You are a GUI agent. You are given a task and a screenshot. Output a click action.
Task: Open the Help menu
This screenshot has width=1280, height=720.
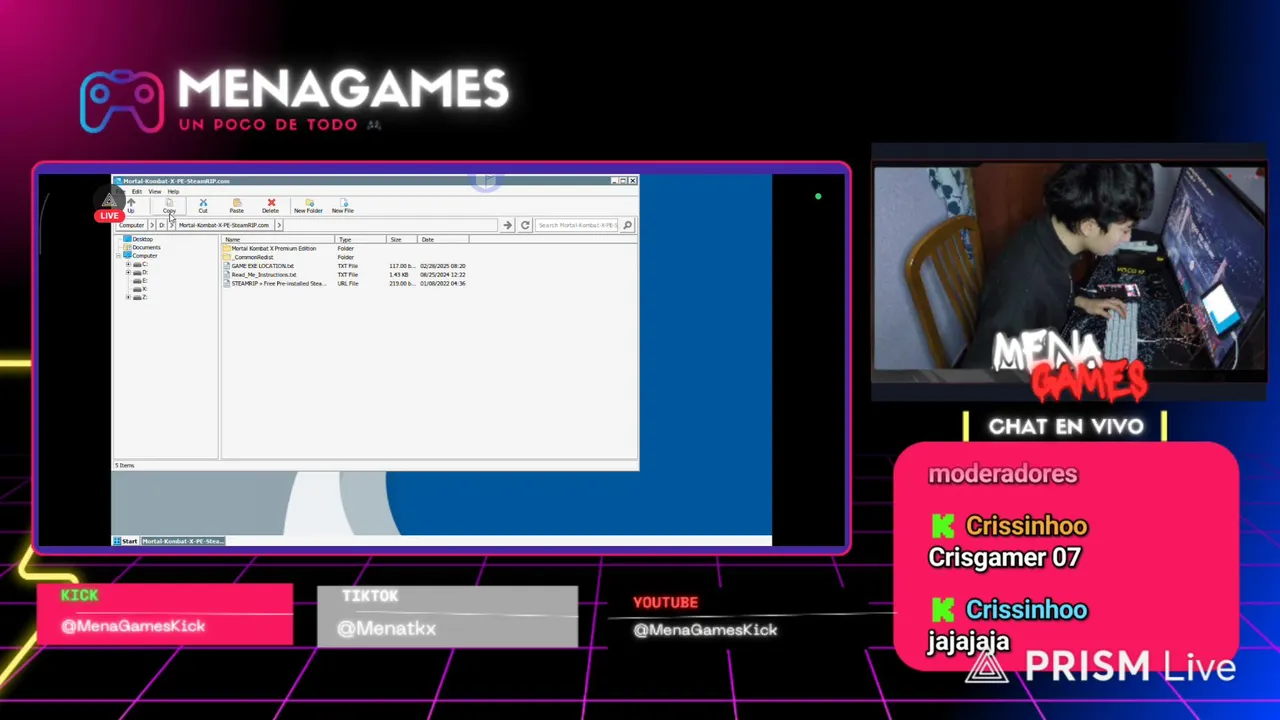pos(173,191)
